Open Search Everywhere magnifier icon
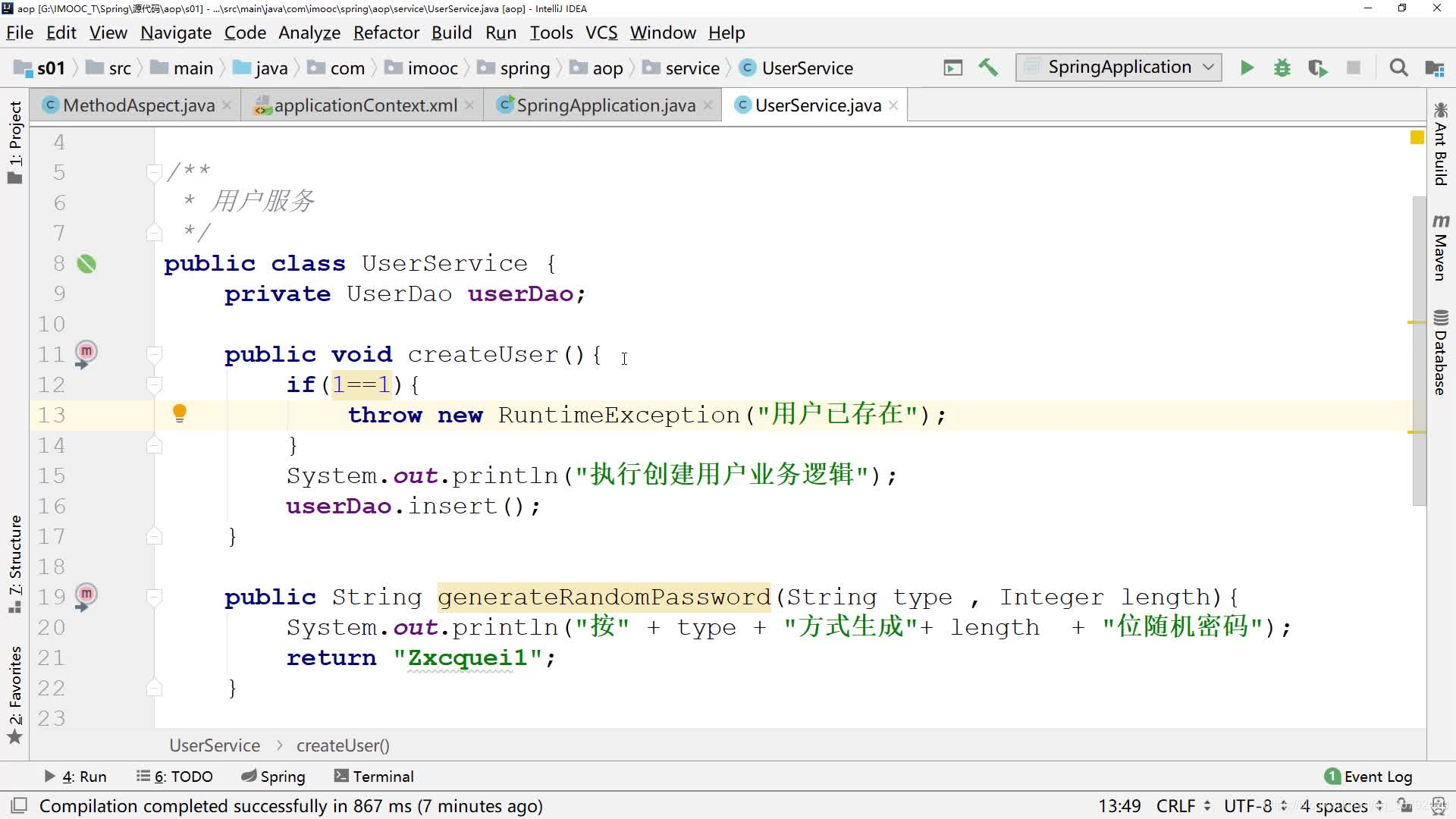The image size is (1456, 819). coord(1398,67)
